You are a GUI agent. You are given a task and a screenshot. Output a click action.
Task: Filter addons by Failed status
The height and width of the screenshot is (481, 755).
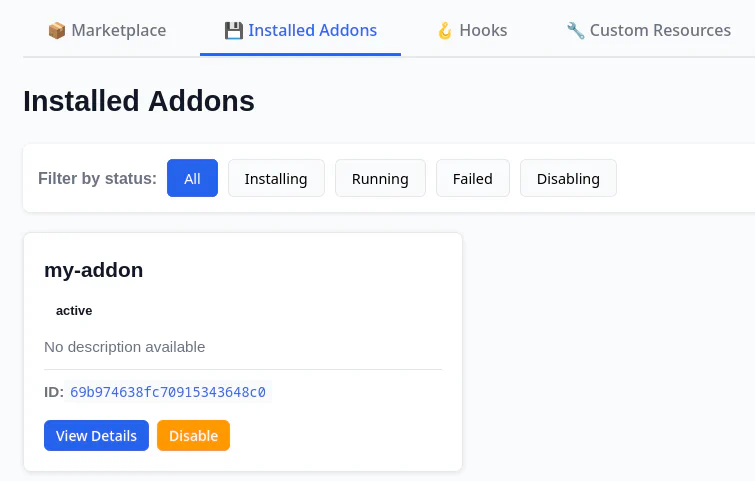[x=472, y=178]
